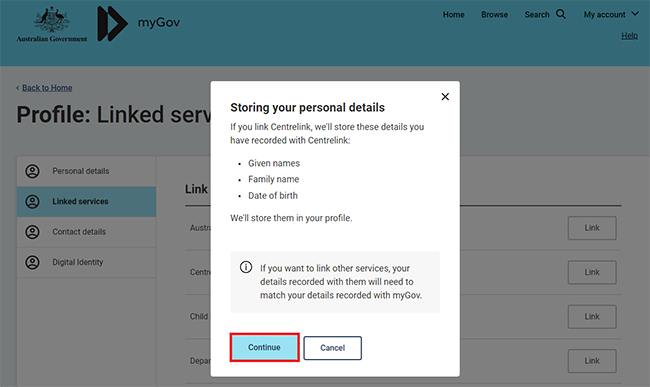
Task: Click the Personal details profile icon
Action: (32, 171)
